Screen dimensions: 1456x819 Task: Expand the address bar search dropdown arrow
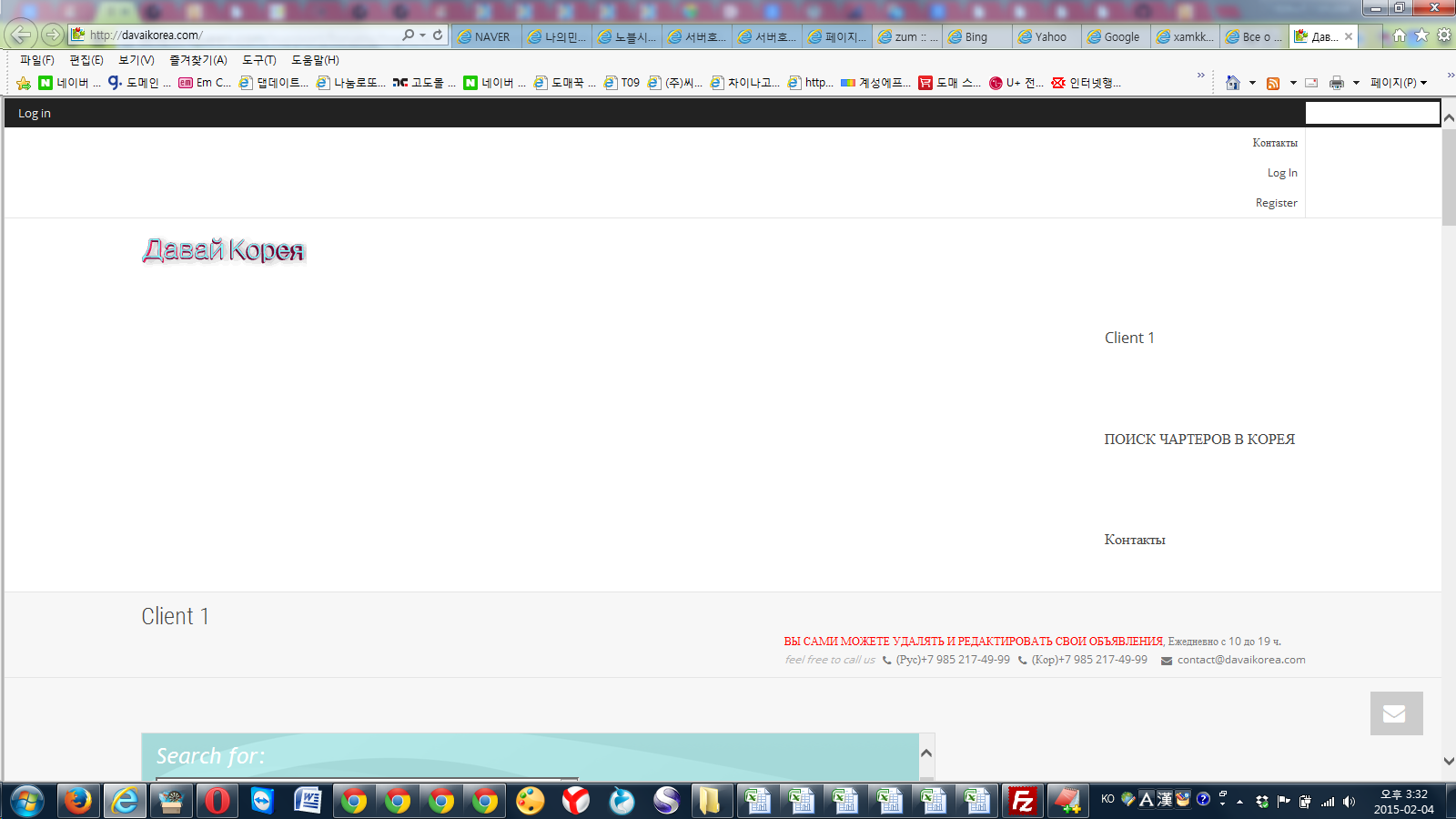tap(422, 35)
